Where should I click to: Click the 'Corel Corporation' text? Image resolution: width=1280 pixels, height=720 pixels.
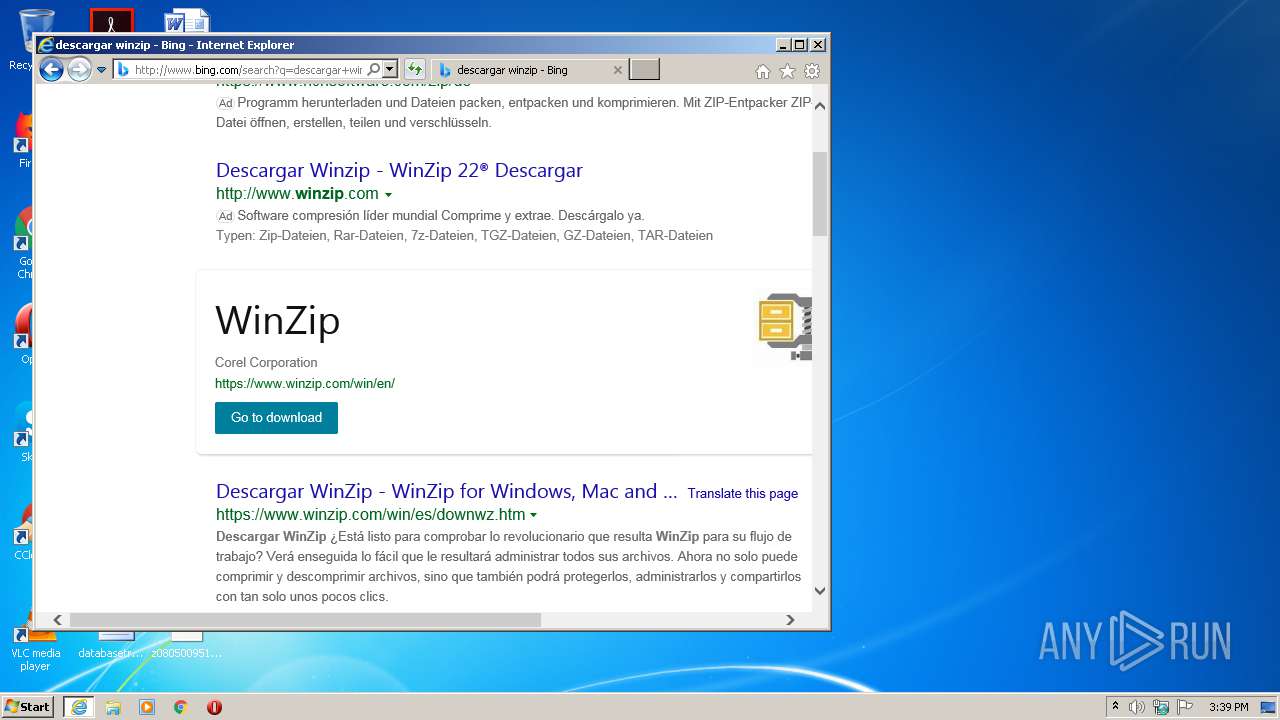[x=266, y=362]
